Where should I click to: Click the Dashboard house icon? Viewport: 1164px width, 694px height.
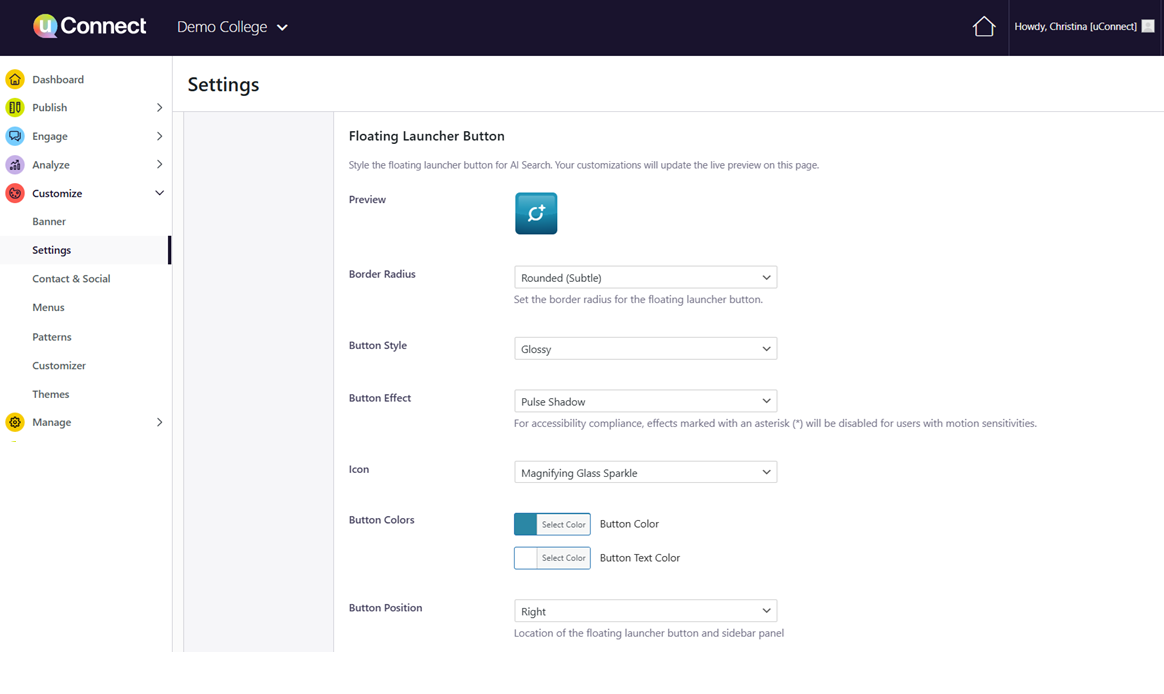[15, 79]
